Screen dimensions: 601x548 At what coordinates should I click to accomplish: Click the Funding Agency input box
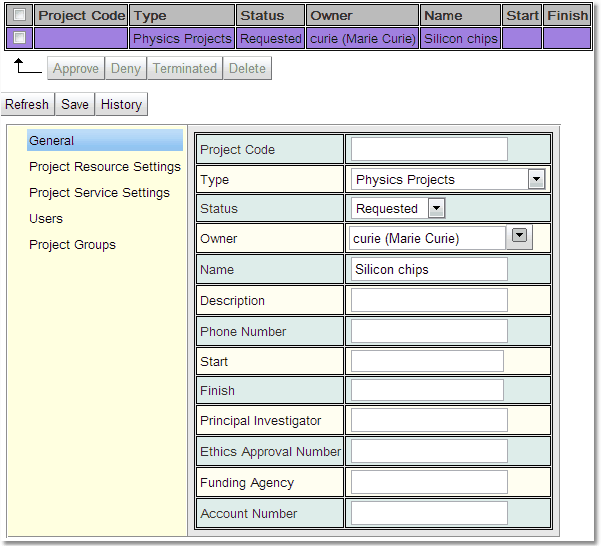(429, 483)
